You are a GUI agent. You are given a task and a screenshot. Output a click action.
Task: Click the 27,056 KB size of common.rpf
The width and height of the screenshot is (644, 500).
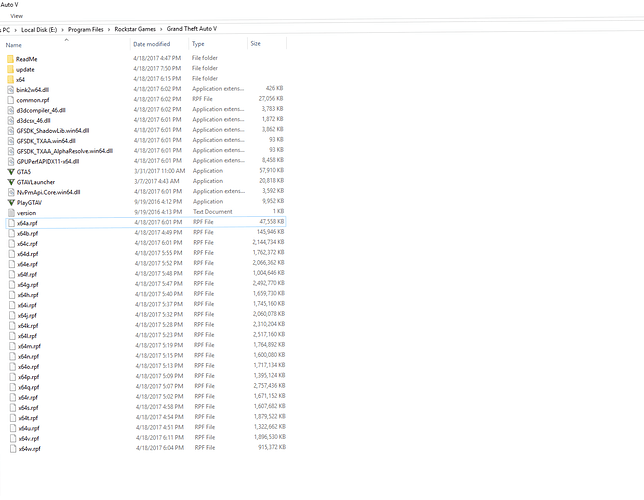(x=271, y=99)
